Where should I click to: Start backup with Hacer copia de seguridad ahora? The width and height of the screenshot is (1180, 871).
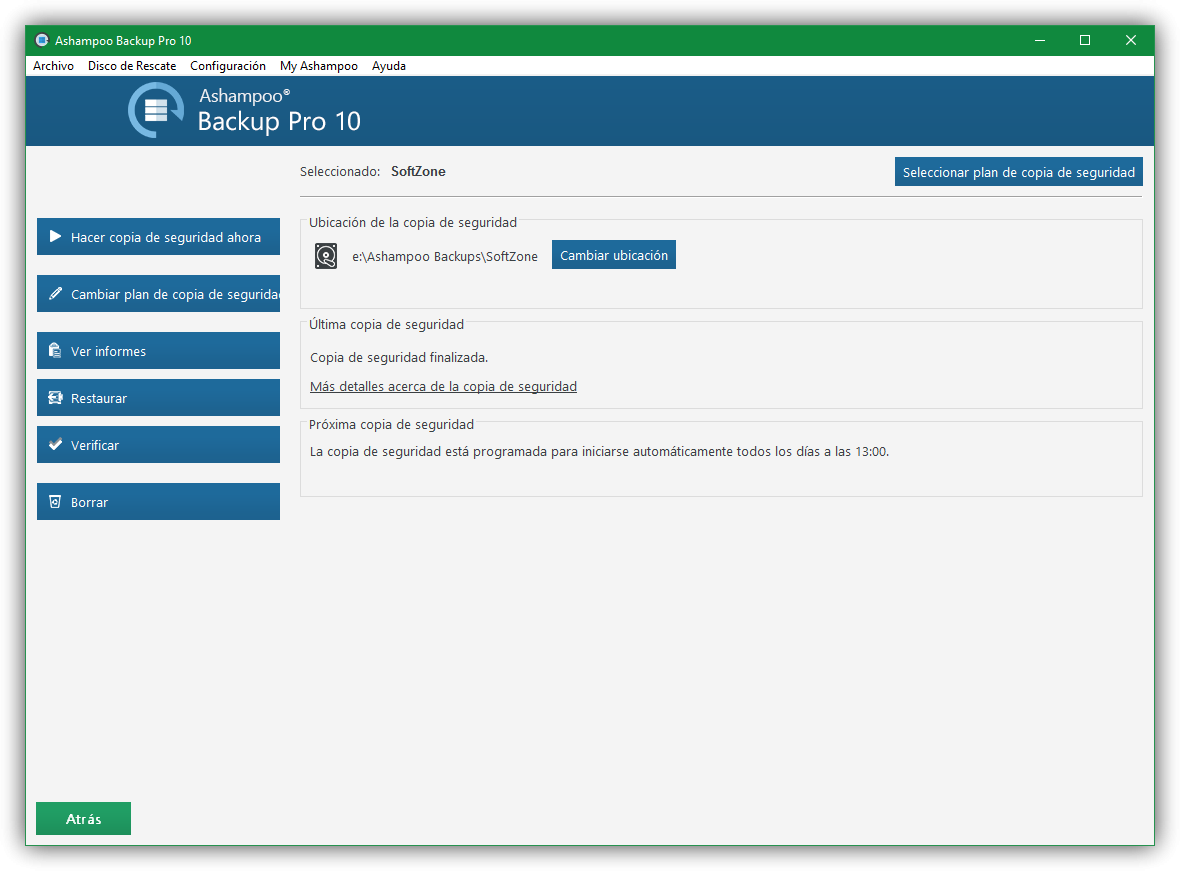coord(158,236)
